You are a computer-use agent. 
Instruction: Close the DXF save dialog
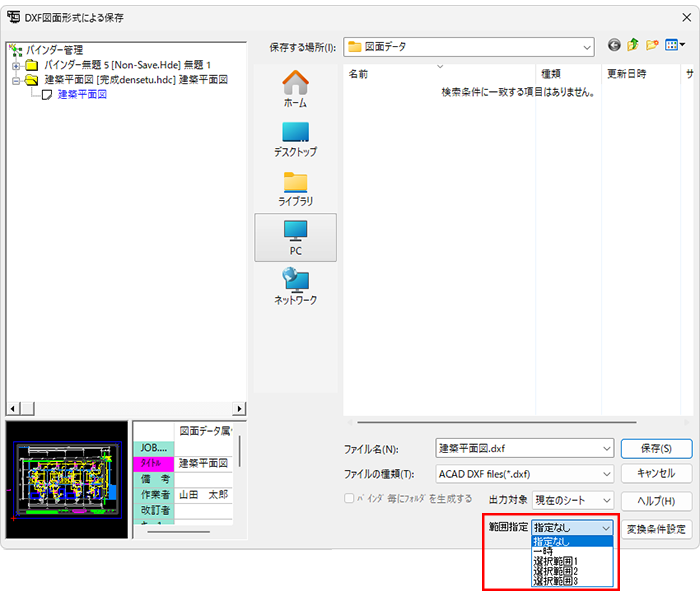(x=687, y=17)
